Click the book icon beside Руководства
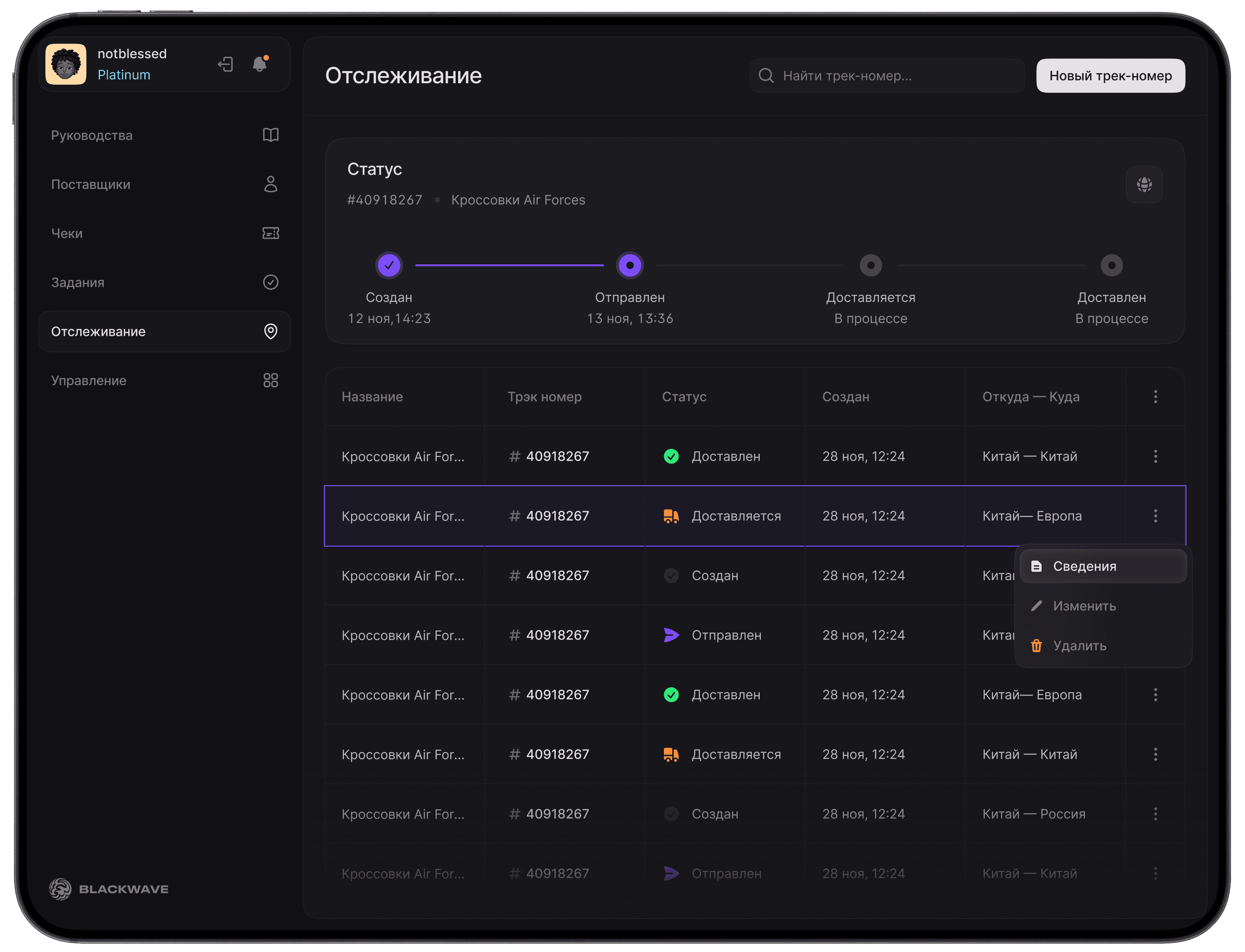The height and width of the screenshot is (952, 1245). [x=270, y=135]
